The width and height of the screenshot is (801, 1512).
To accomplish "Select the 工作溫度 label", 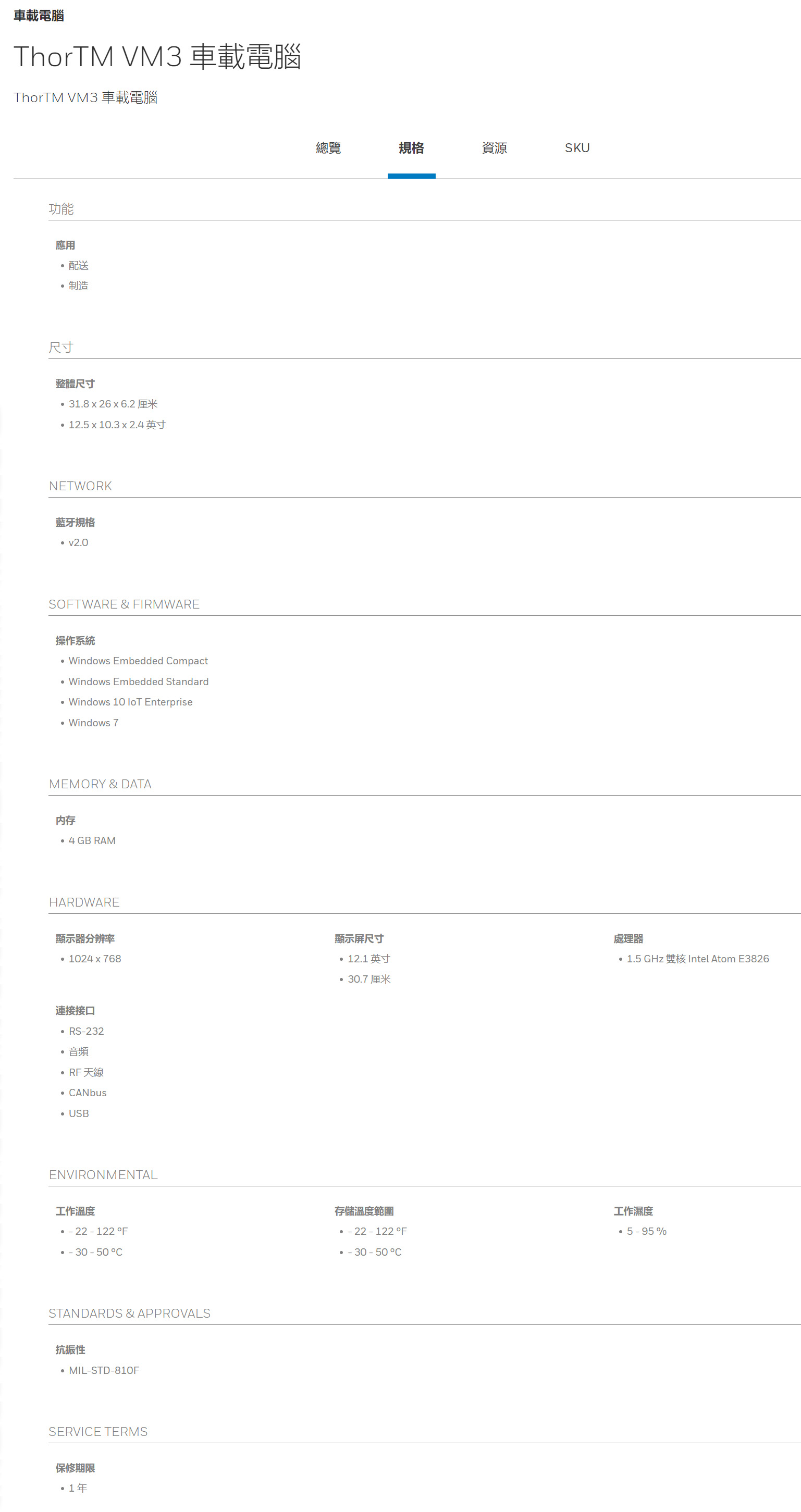I will point(75,1211).
